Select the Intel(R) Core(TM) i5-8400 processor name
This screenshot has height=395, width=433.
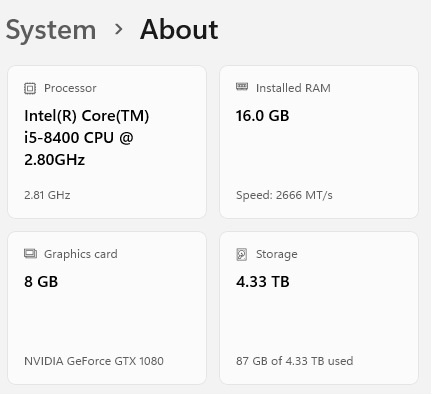point(87,138)
